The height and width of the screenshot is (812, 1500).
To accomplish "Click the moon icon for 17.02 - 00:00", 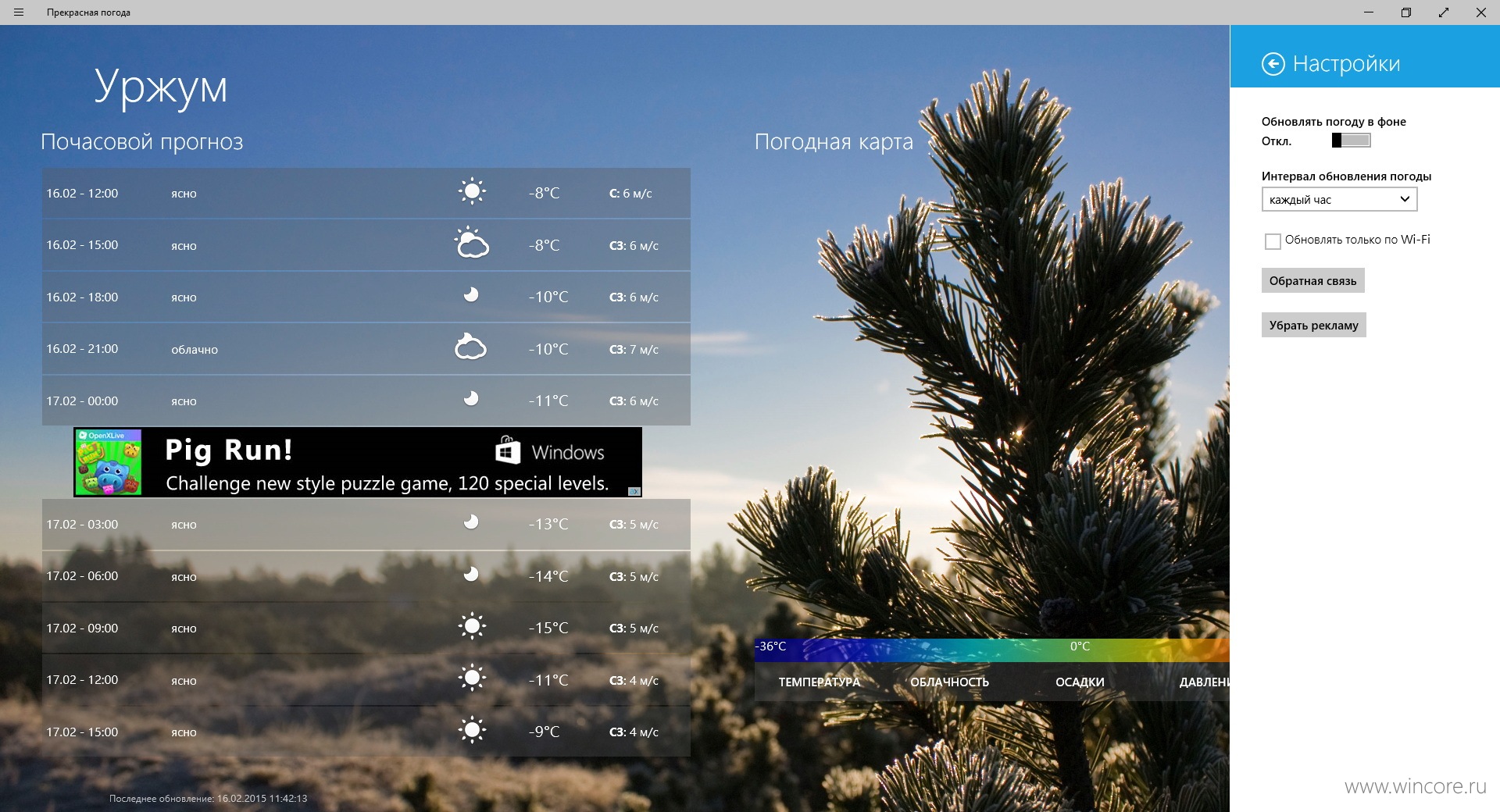I will click(x=471, y=398).
